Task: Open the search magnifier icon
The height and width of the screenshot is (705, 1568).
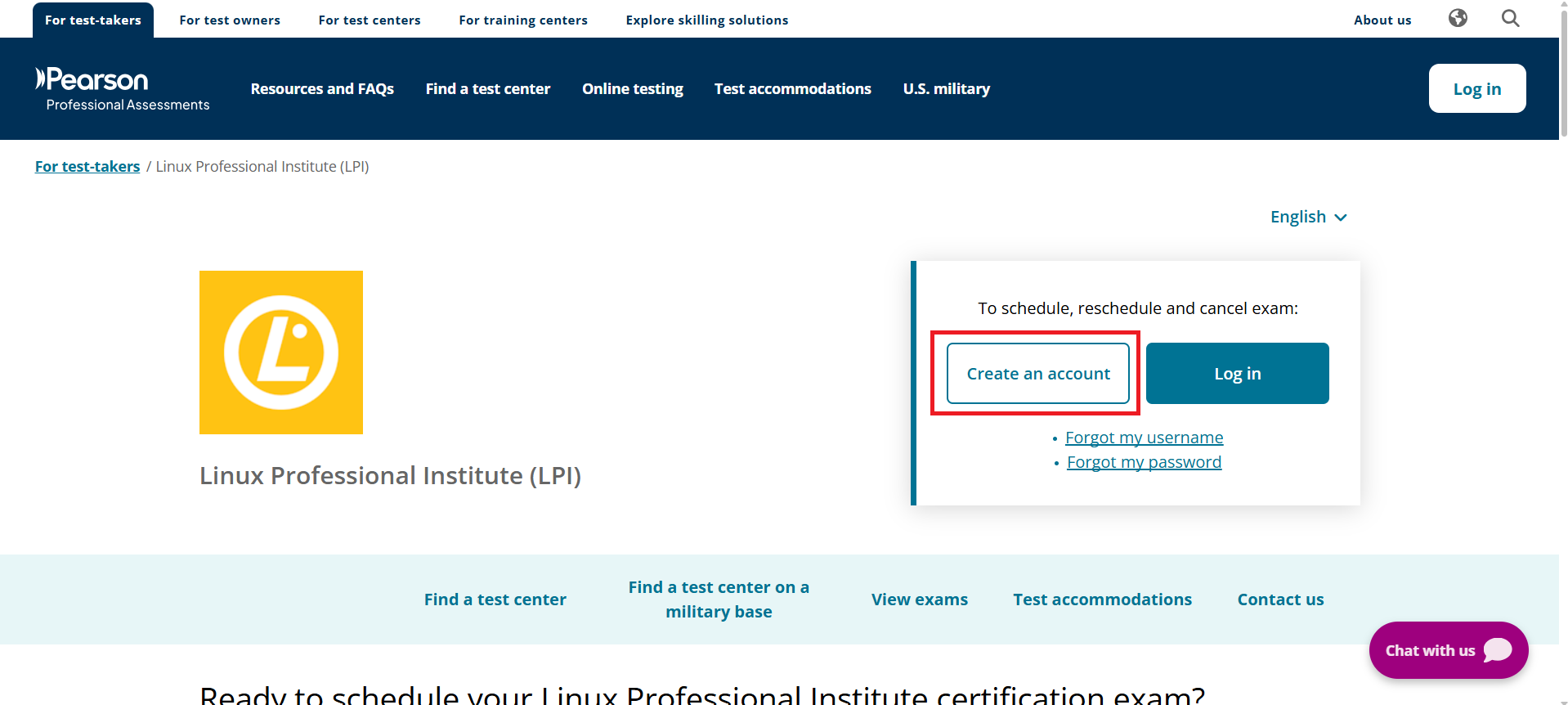Action: click(1510, 18)
